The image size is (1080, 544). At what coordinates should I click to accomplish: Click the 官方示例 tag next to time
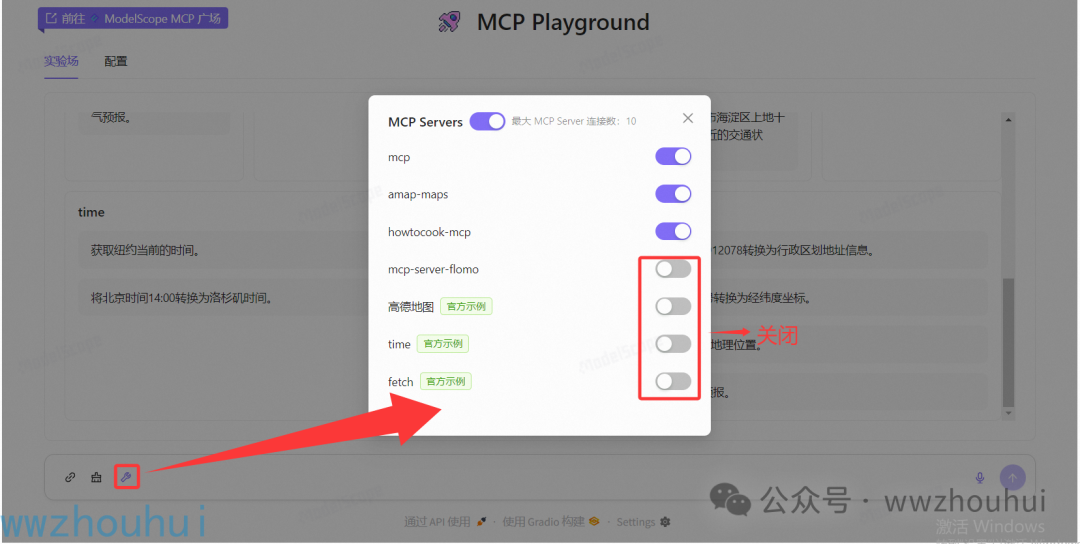(x=442, y=344)
